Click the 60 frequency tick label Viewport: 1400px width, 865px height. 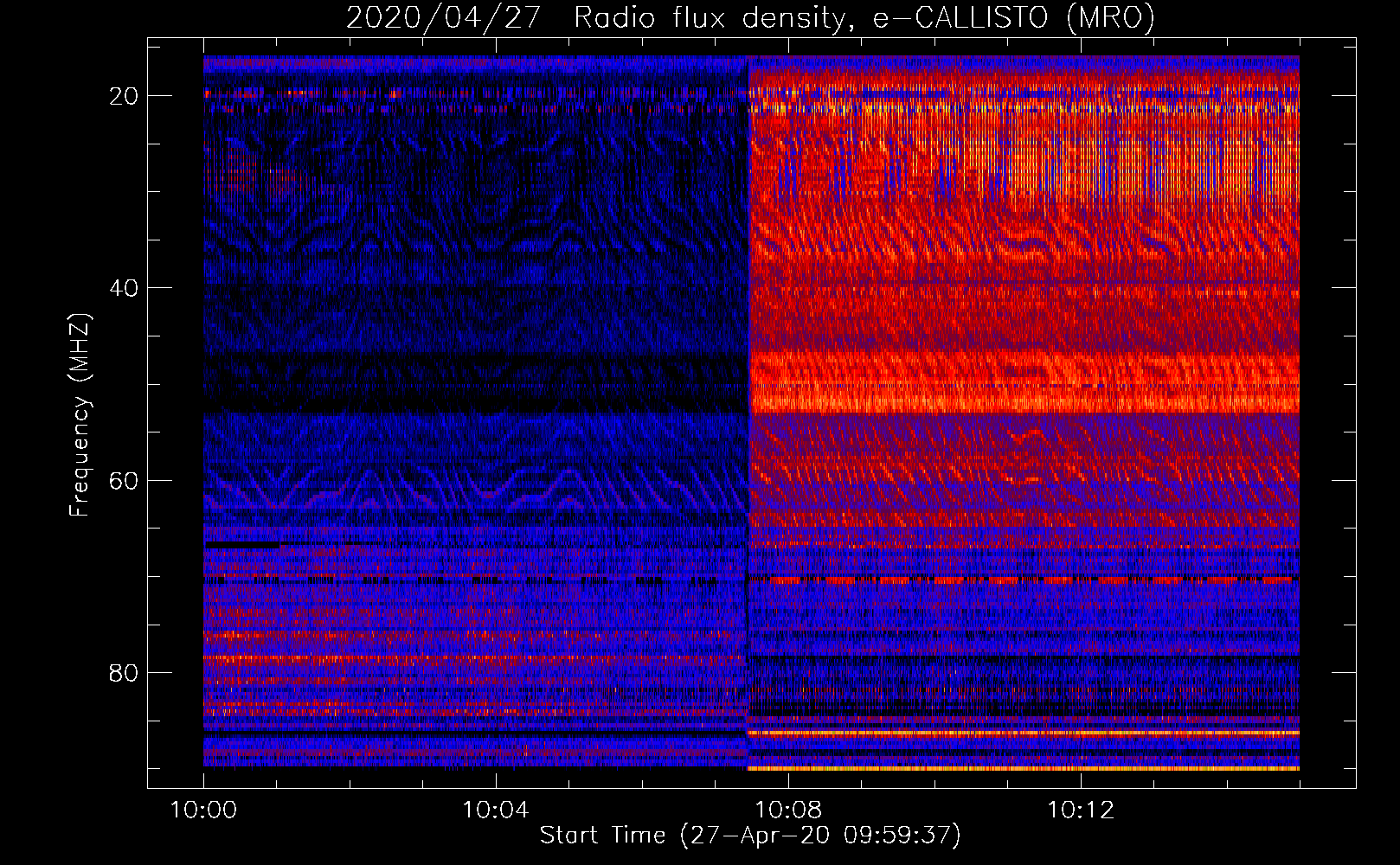(125, 481)
